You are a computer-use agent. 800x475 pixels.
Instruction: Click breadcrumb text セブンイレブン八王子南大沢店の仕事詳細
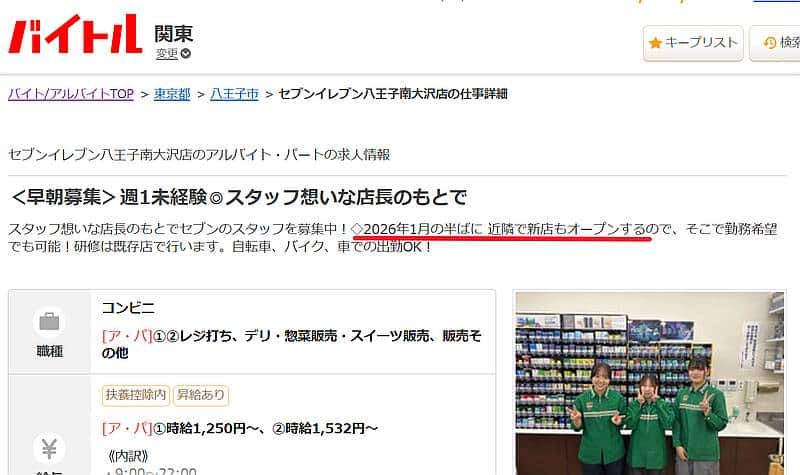click(x=393, y=94)
